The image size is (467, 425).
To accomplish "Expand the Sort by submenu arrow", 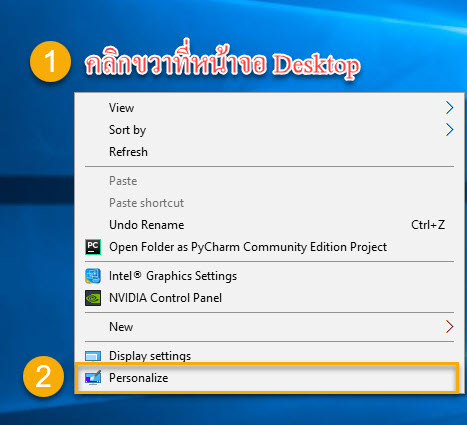I will [450, 130].
